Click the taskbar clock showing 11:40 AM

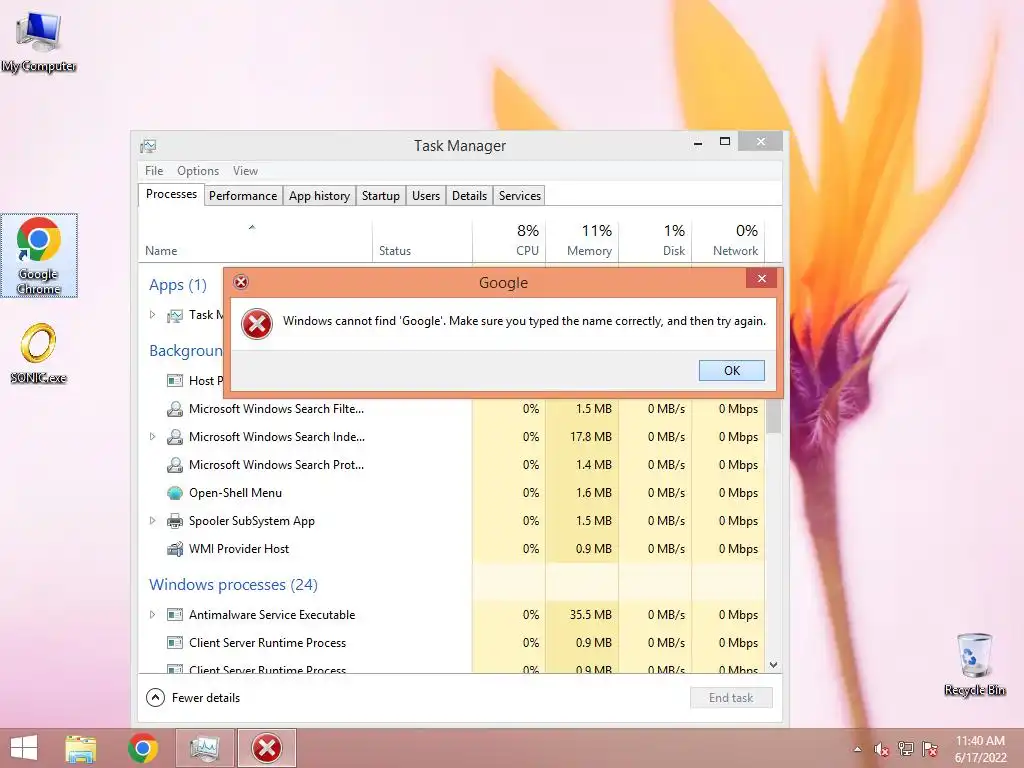tap(980, 749)
